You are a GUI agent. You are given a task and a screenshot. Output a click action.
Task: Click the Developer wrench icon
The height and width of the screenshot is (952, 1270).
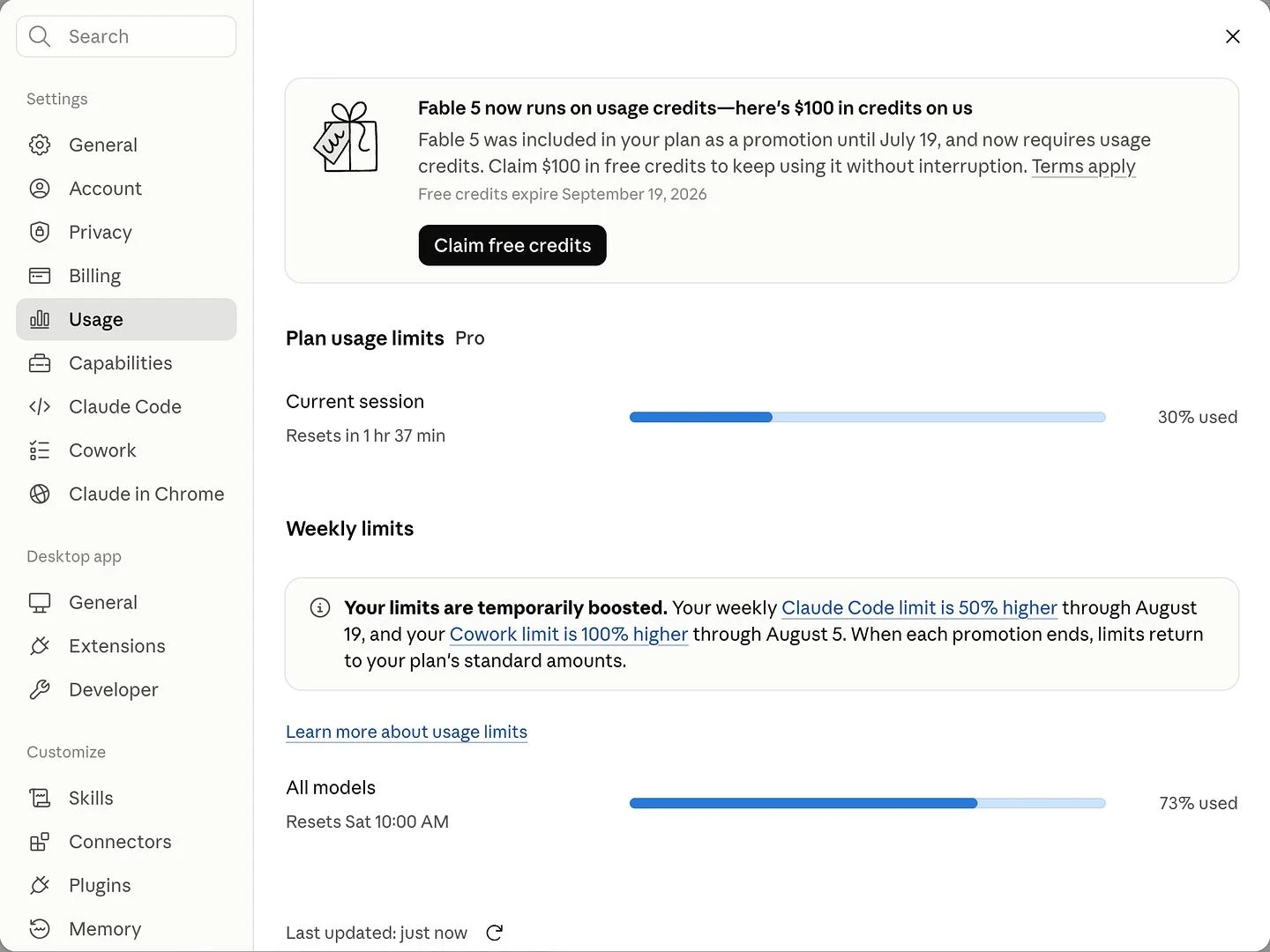40,690
